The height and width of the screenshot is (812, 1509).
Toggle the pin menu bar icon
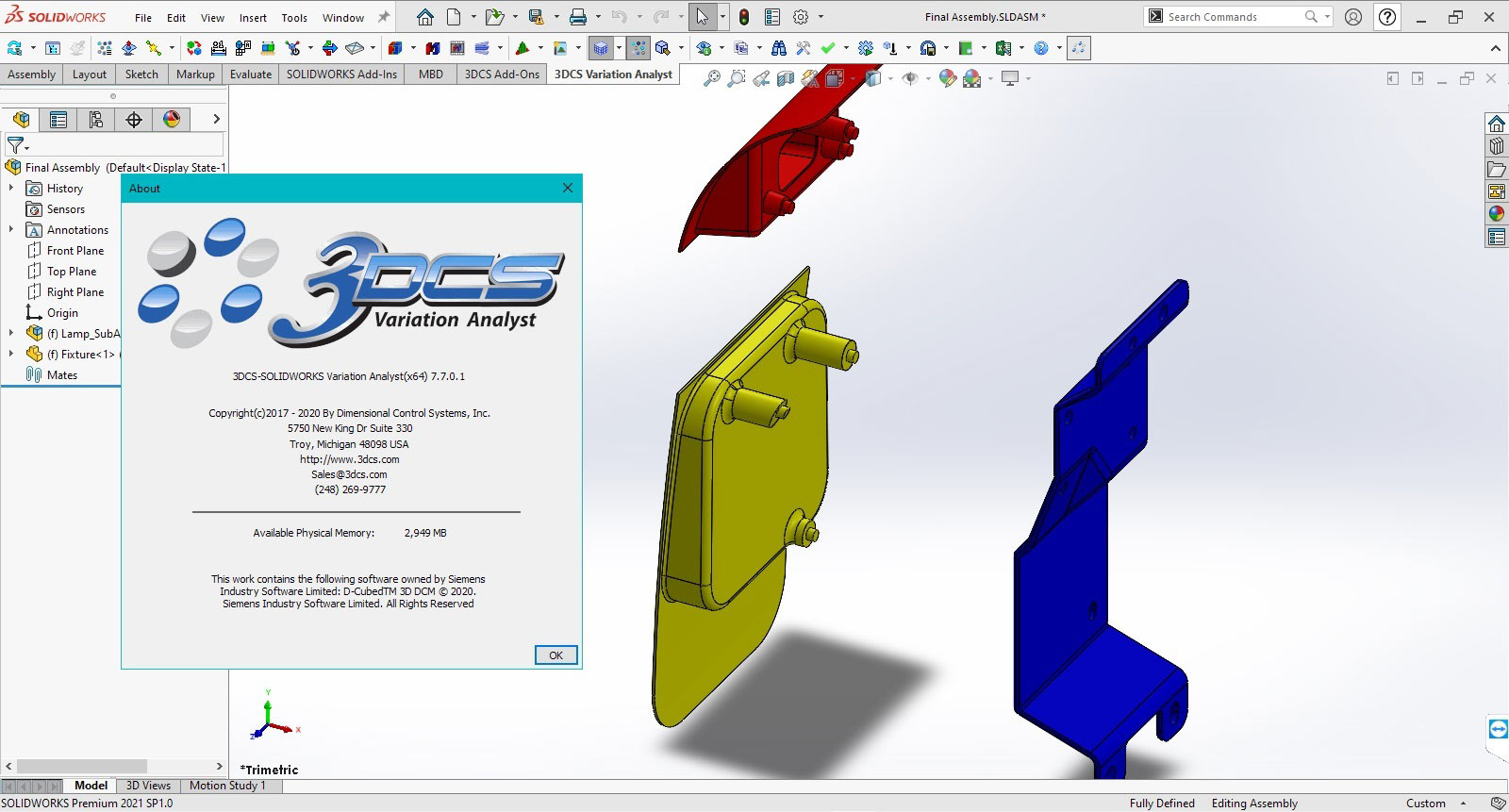384,17
